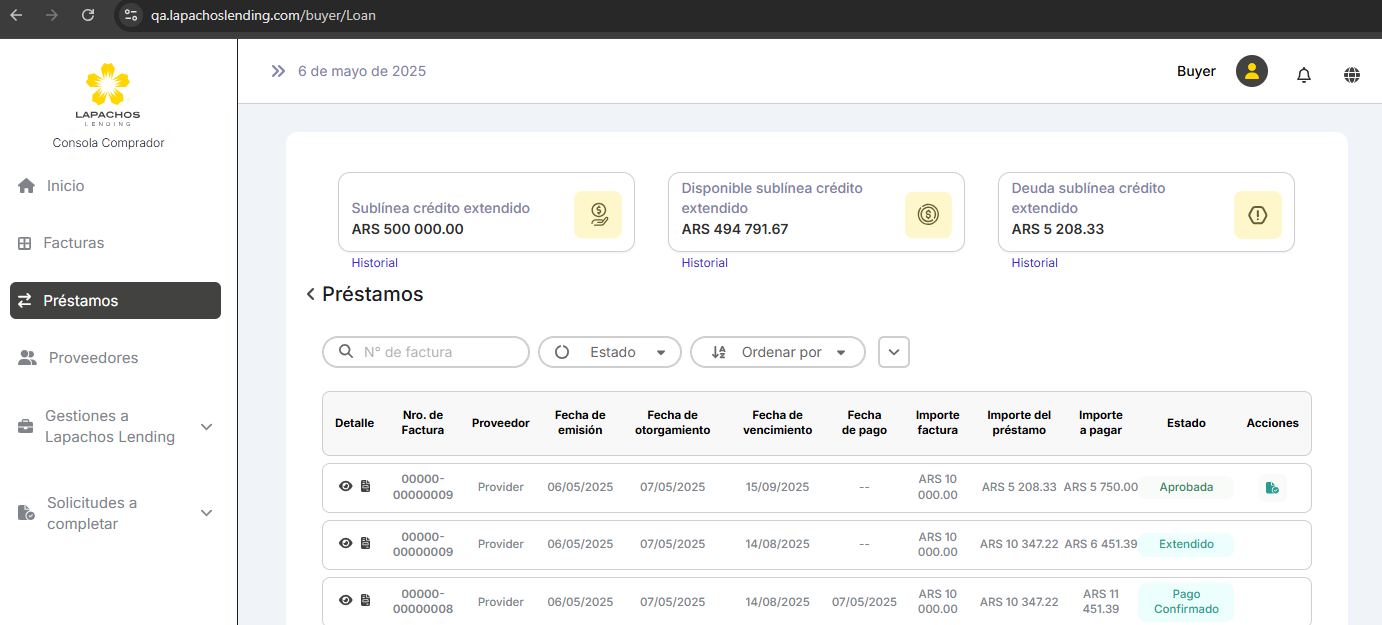This screenshot has width=1382, height=625.
Task: Open Historial link under Deuda sublínea card
Action: tap(1034, 263)
